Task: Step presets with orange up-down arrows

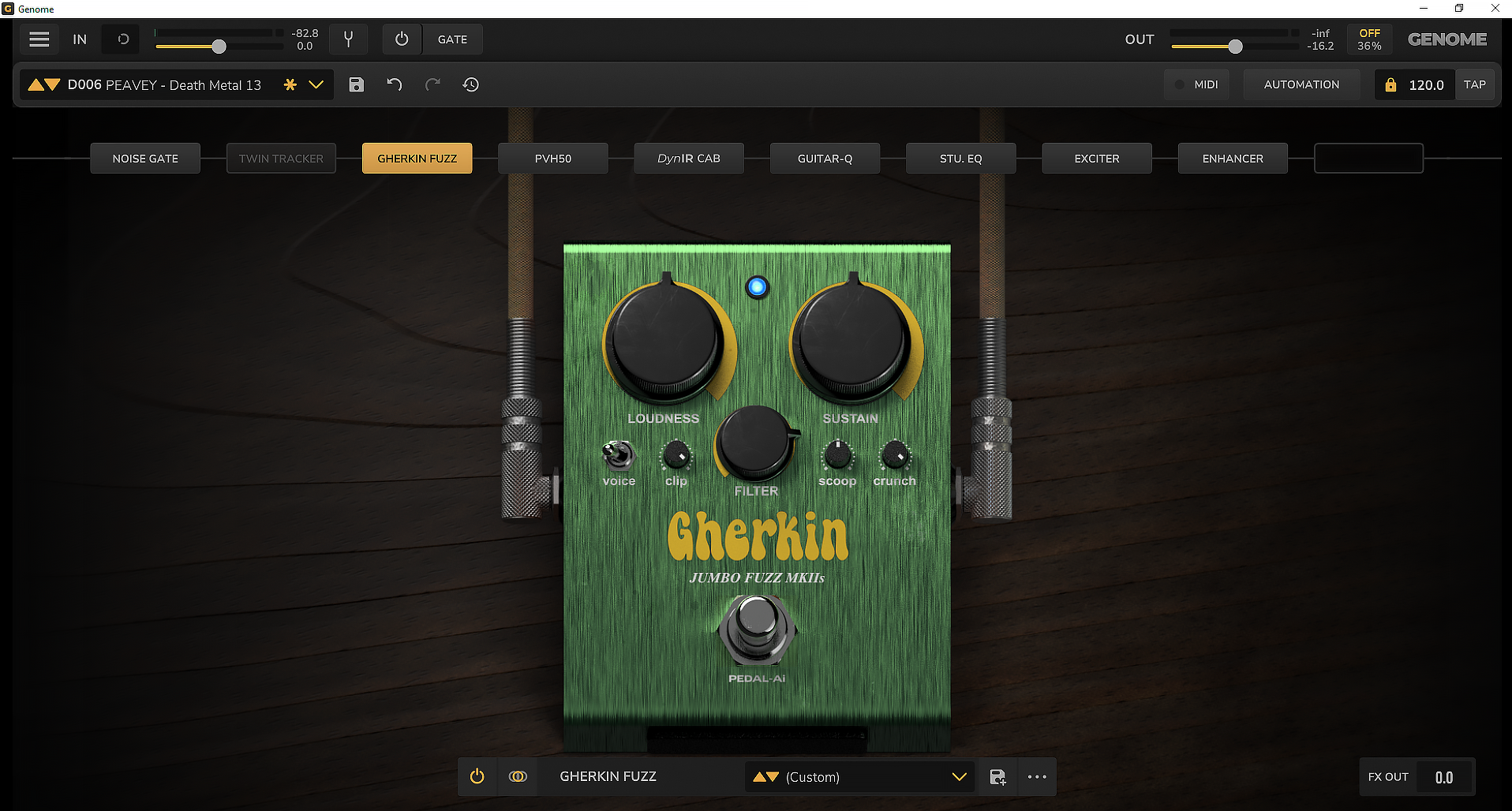Action: 44,84
